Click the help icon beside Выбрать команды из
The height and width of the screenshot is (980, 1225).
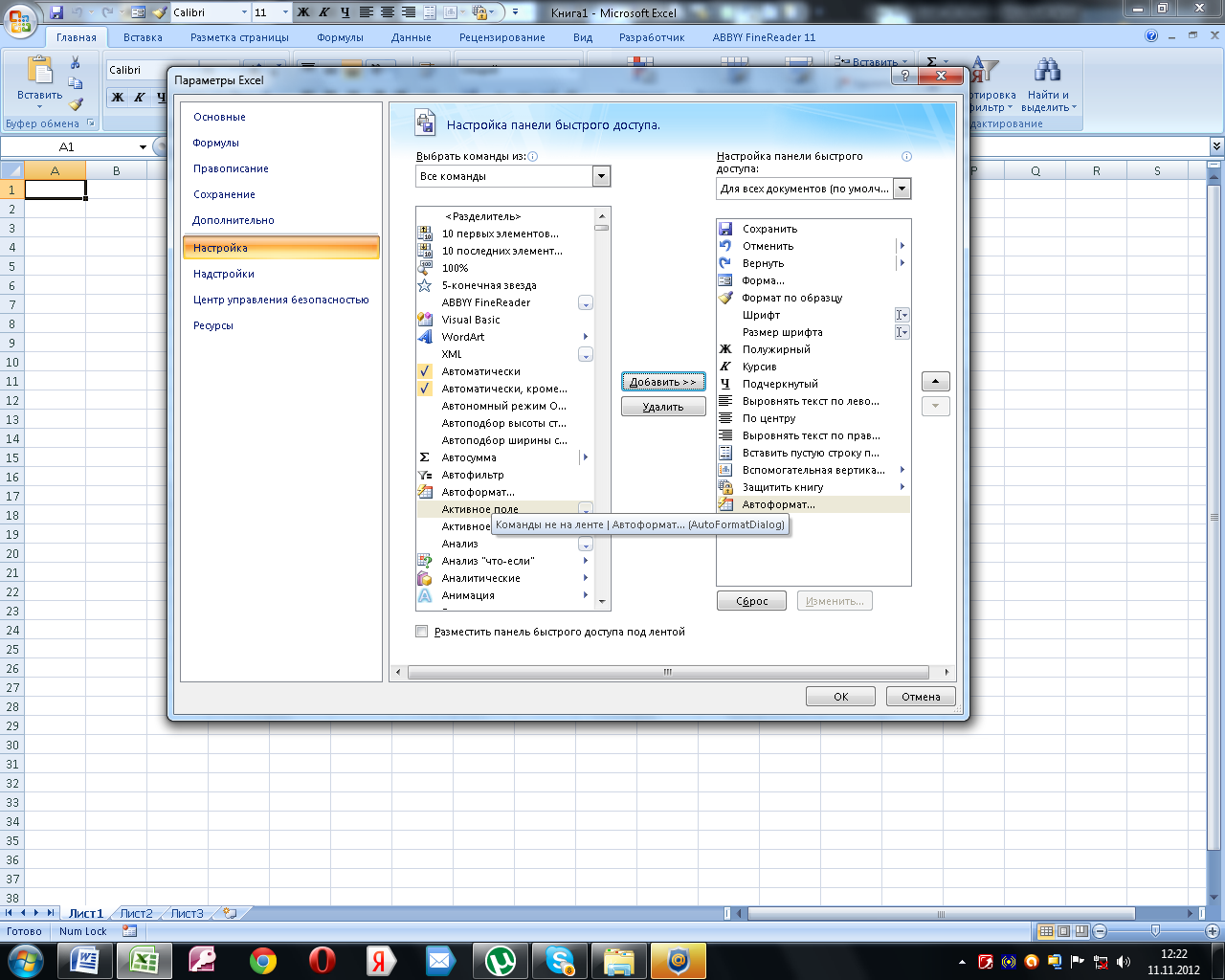(x=533, y=156)
